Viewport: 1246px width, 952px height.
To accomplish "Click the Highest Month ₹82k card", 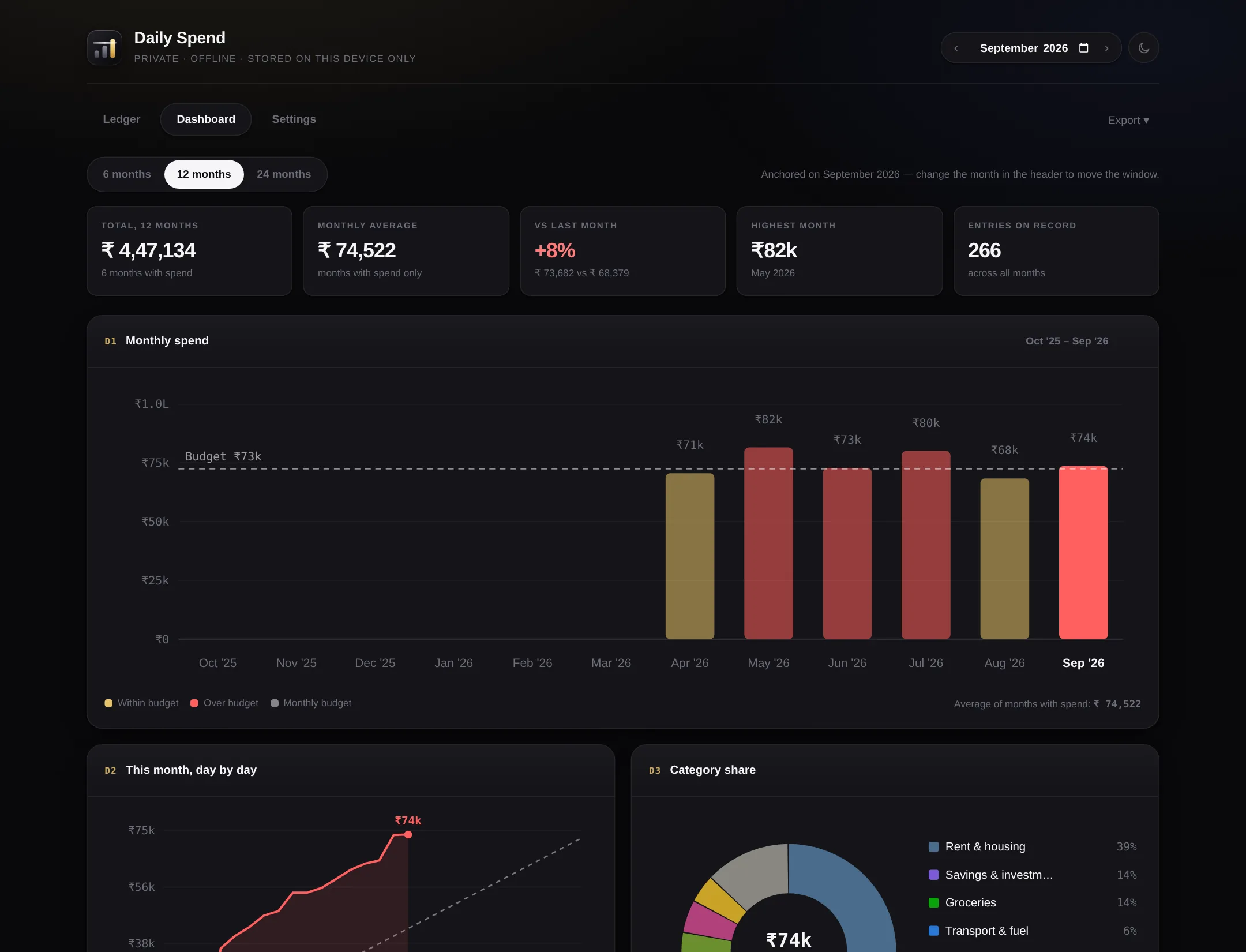I will coord(839,251).
